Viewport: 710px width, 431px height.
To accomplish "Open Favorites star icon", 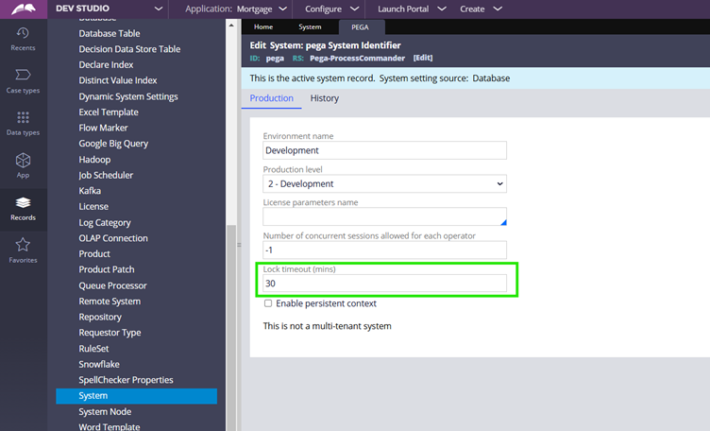I will point(22,250).
